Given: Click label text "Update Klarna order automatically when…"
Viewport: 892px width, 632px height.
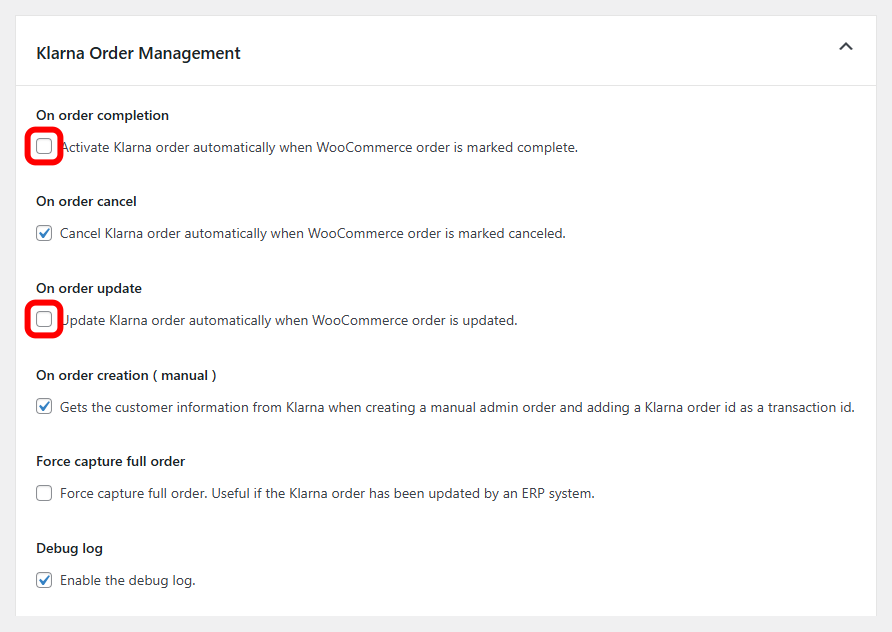Looking at the screenshot, I should [290, 321].
